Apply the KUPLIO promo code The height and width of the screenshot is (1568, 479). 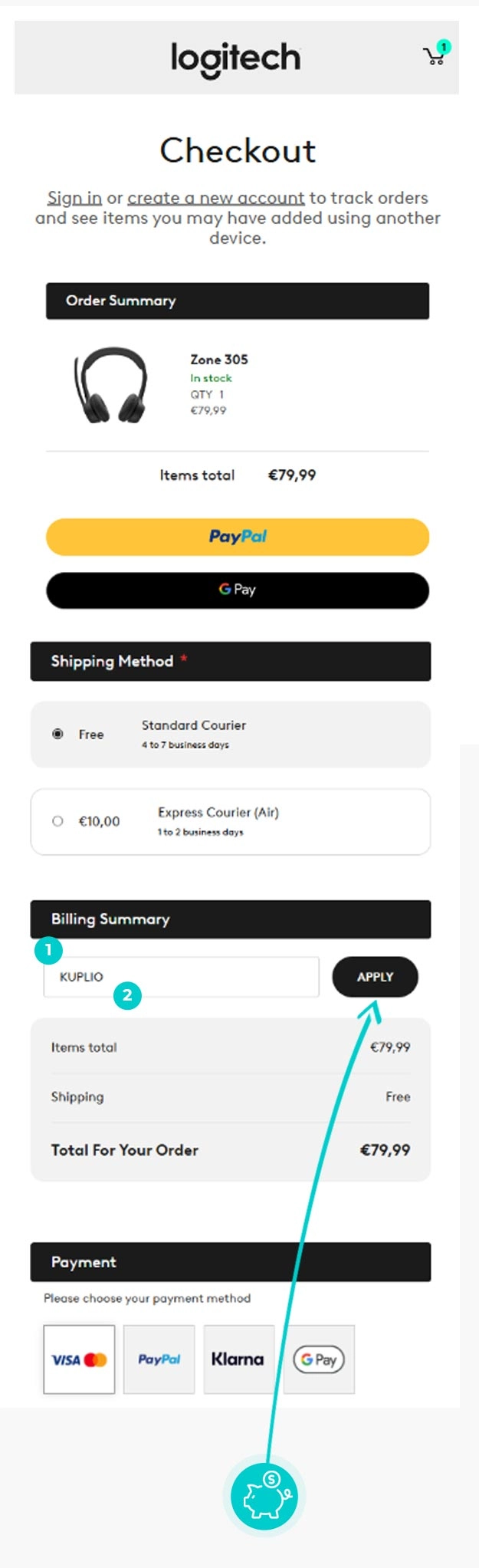pyautogui.click(x=375, y=977)
